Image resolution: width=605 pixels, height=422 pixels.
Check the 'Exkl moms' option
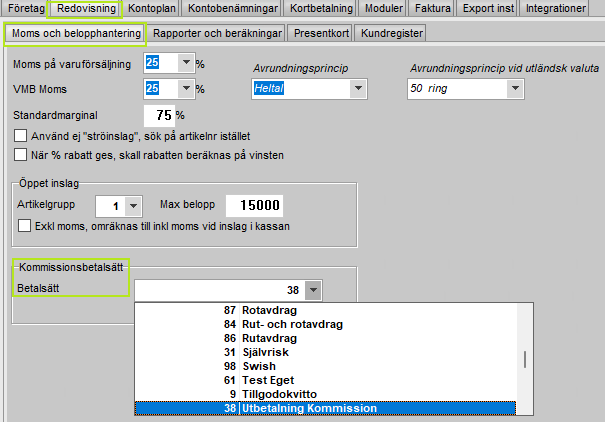click(x=26, y=227)
